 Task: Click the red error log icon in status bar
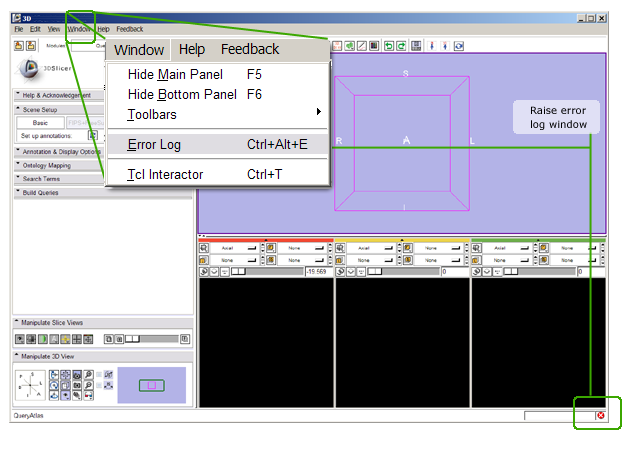pyautogui.click(x=601, y=415)
